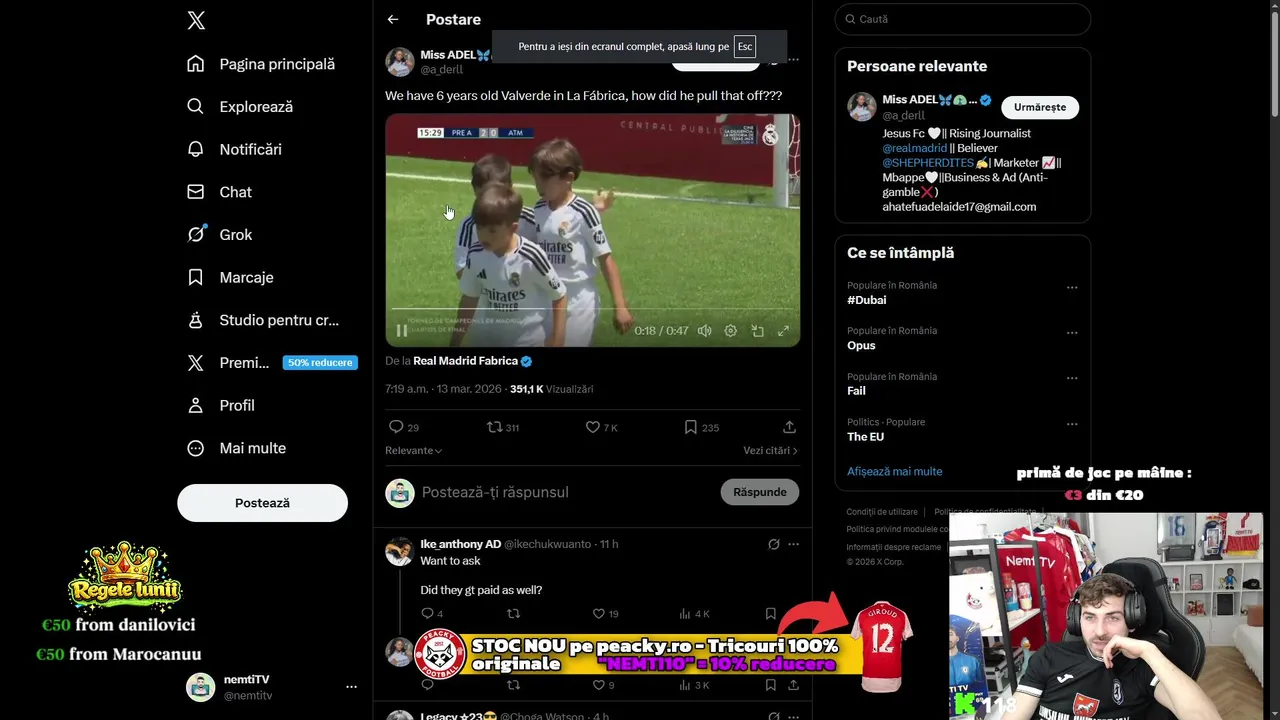1280x720 pixels.
Task: Click the Răspunde button
Action: 760,492
